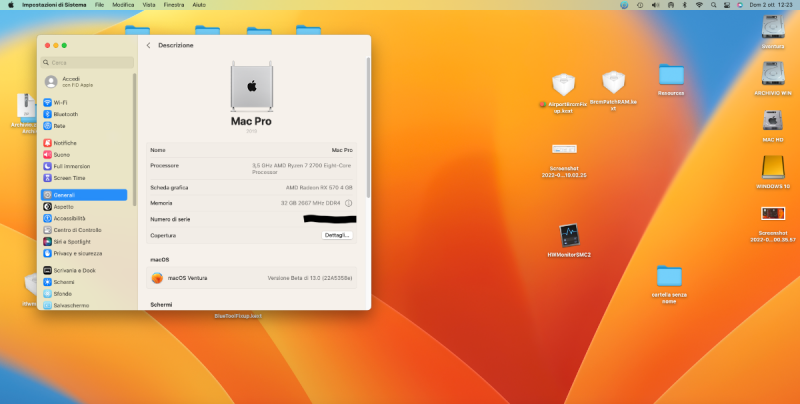This screenshot has width=800, height=404.
Task: Click the Dettagli... button for Copertura
Action: (x=337, y=235)
